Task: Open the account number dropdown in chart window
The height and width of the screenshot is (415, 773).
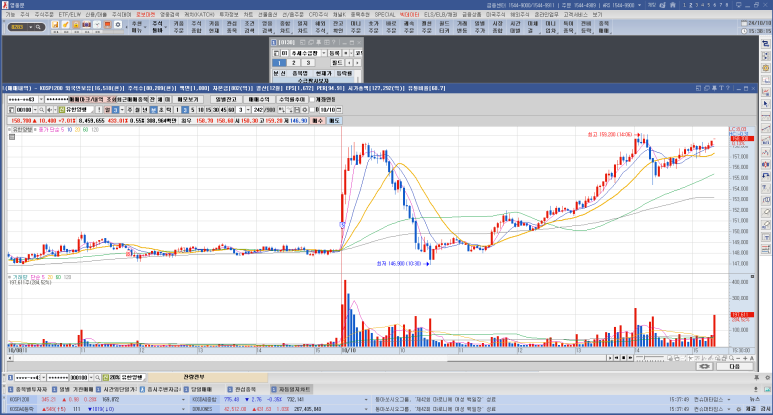Action: pyautogui.click(x=41, y=100)
